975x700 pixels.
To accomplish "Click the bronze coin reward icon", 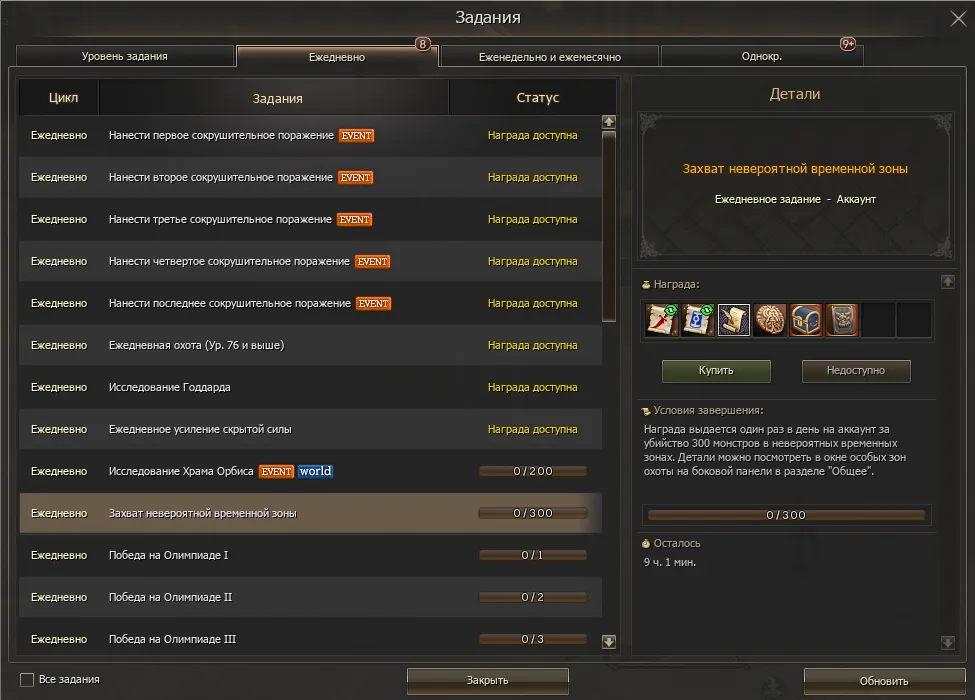I will [770, 320].
